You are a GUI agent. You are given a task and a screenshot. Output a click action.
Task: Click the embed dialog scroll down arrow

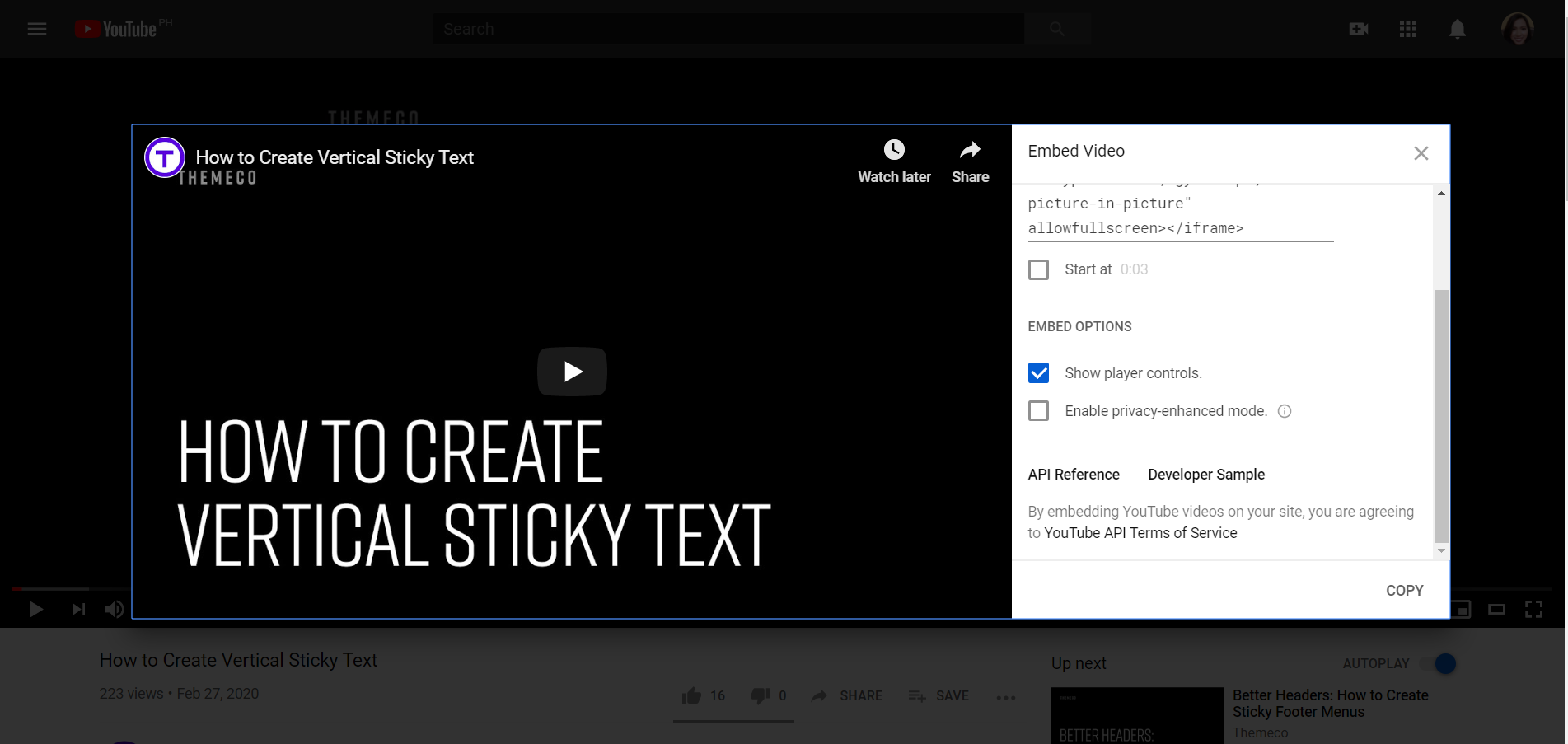tap(1441, 550)
